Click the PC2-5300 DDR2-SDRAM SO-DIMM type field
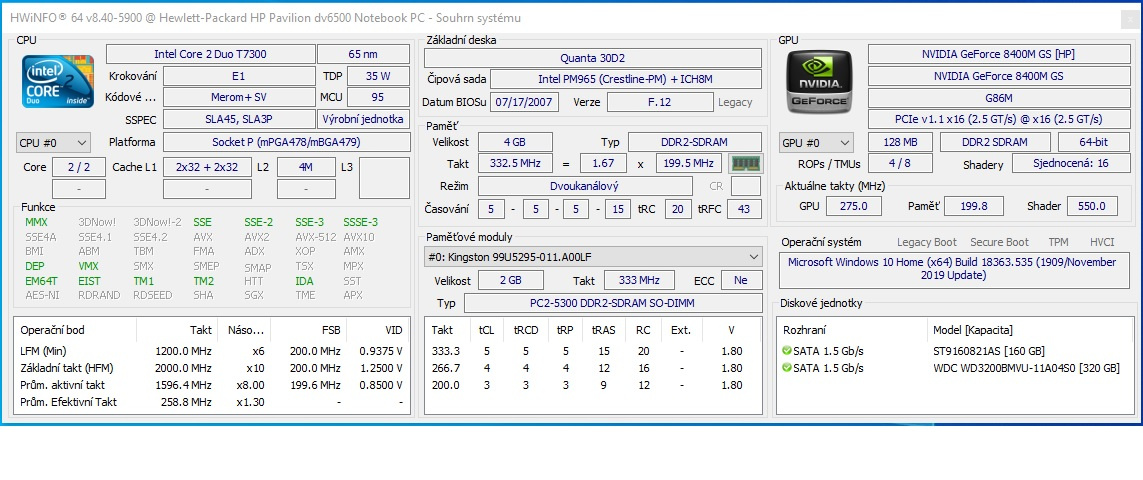Viewport: 1143px width, 480px height. point(613,303)
